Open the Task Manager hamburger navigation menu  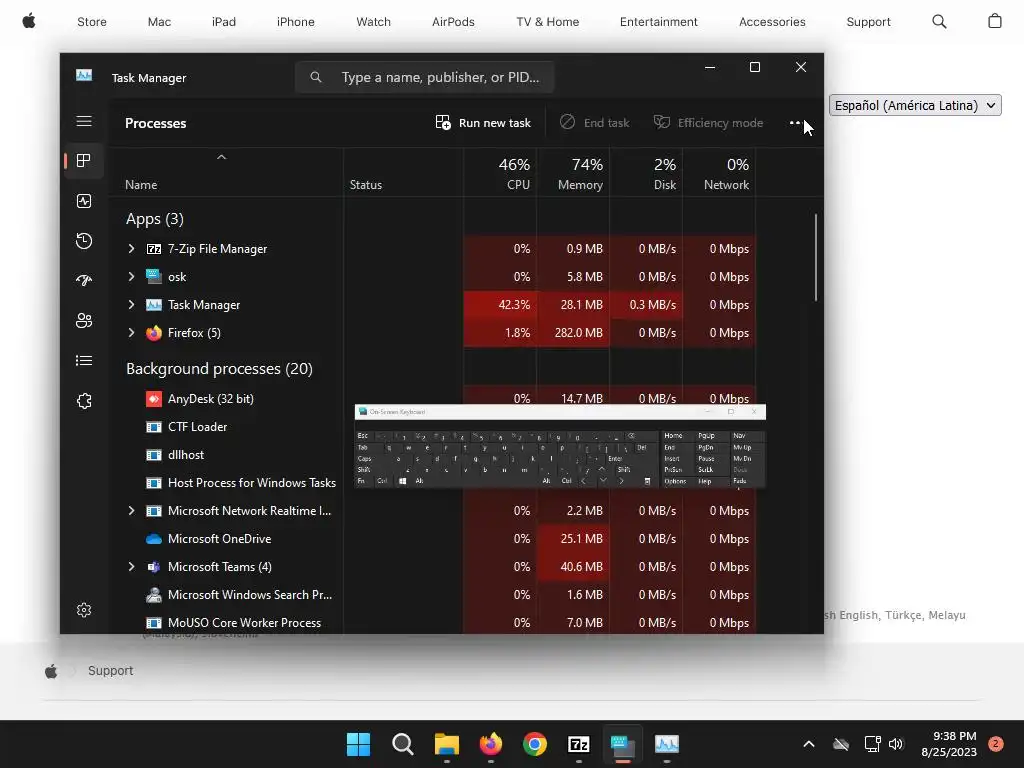tap(84, 121)
